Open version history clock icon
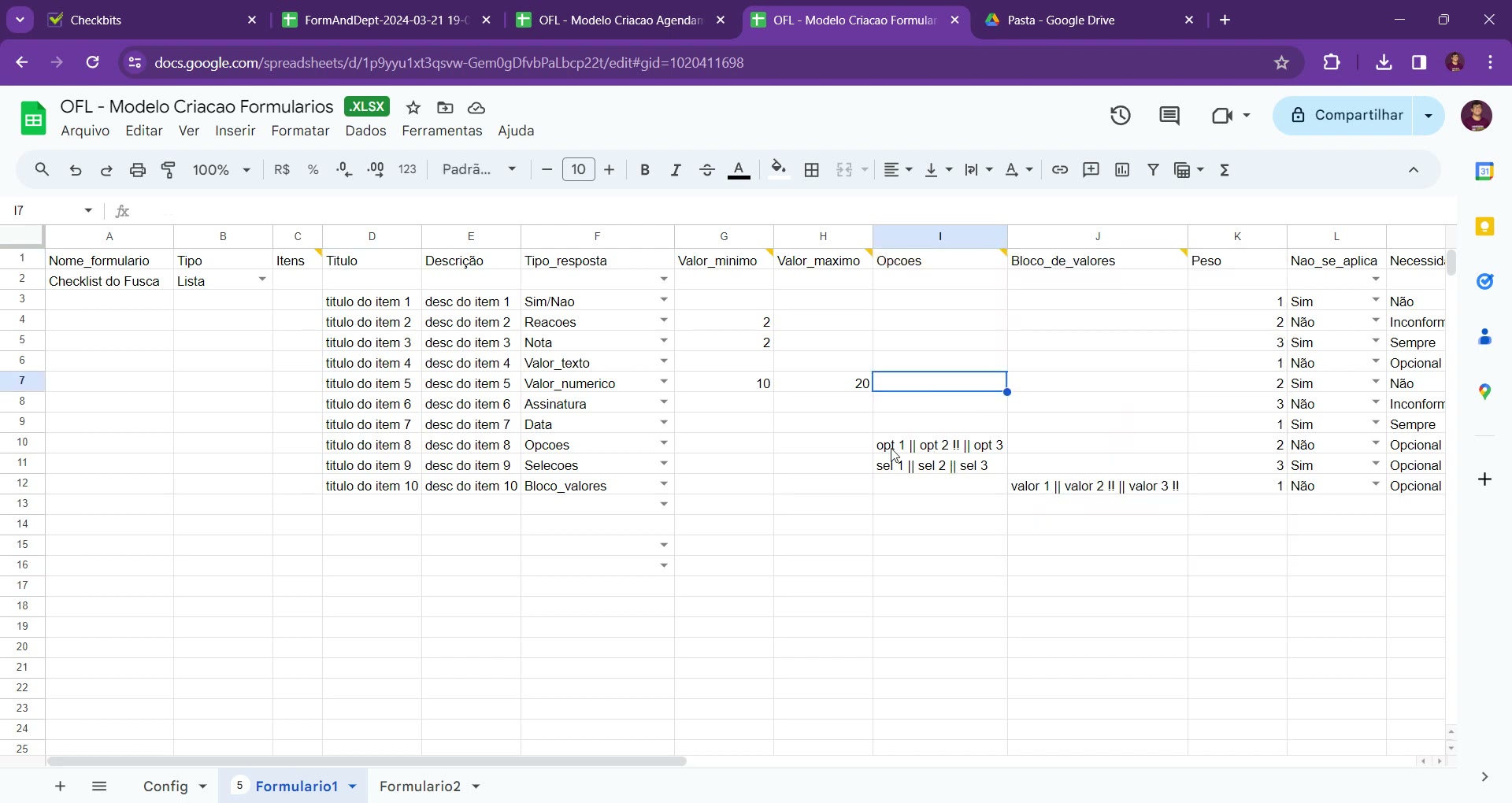 [x=1121, y=116]
